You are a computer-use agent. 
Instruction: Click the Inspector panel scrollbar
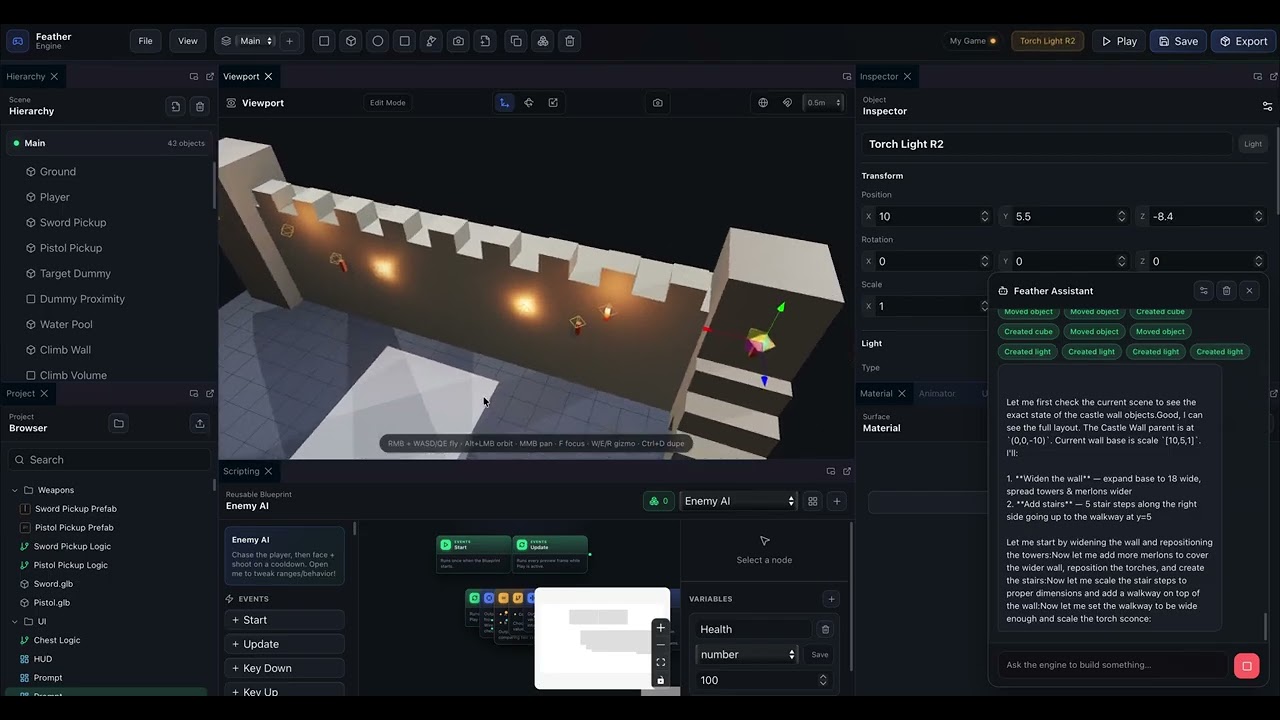tap(1276, 170)
